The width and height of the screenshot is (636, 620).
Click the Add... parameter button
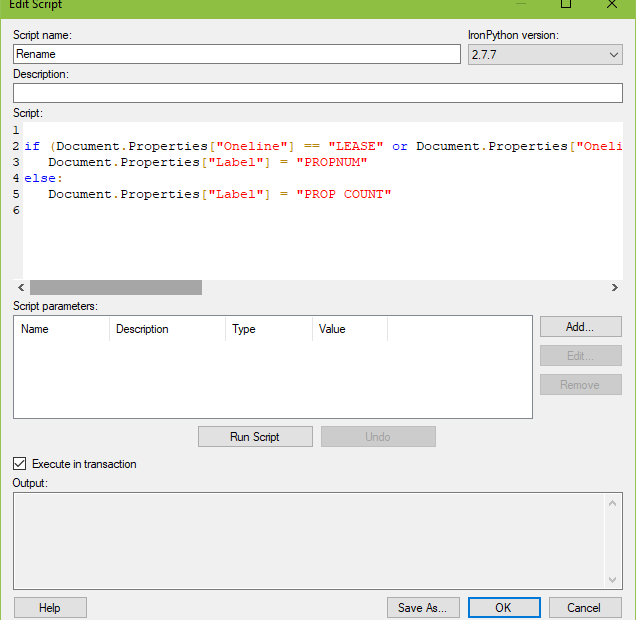580,326
